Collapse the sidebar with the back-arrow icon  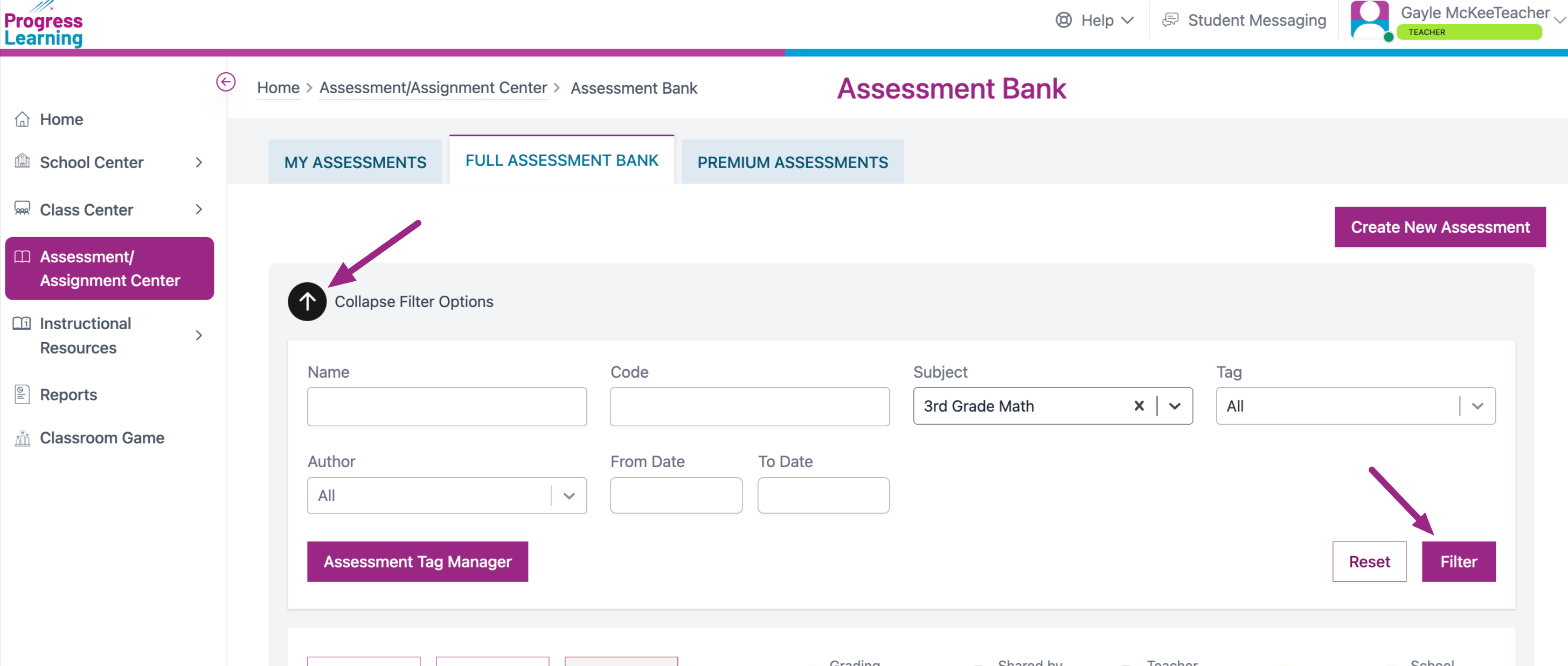tap(226, 81)
